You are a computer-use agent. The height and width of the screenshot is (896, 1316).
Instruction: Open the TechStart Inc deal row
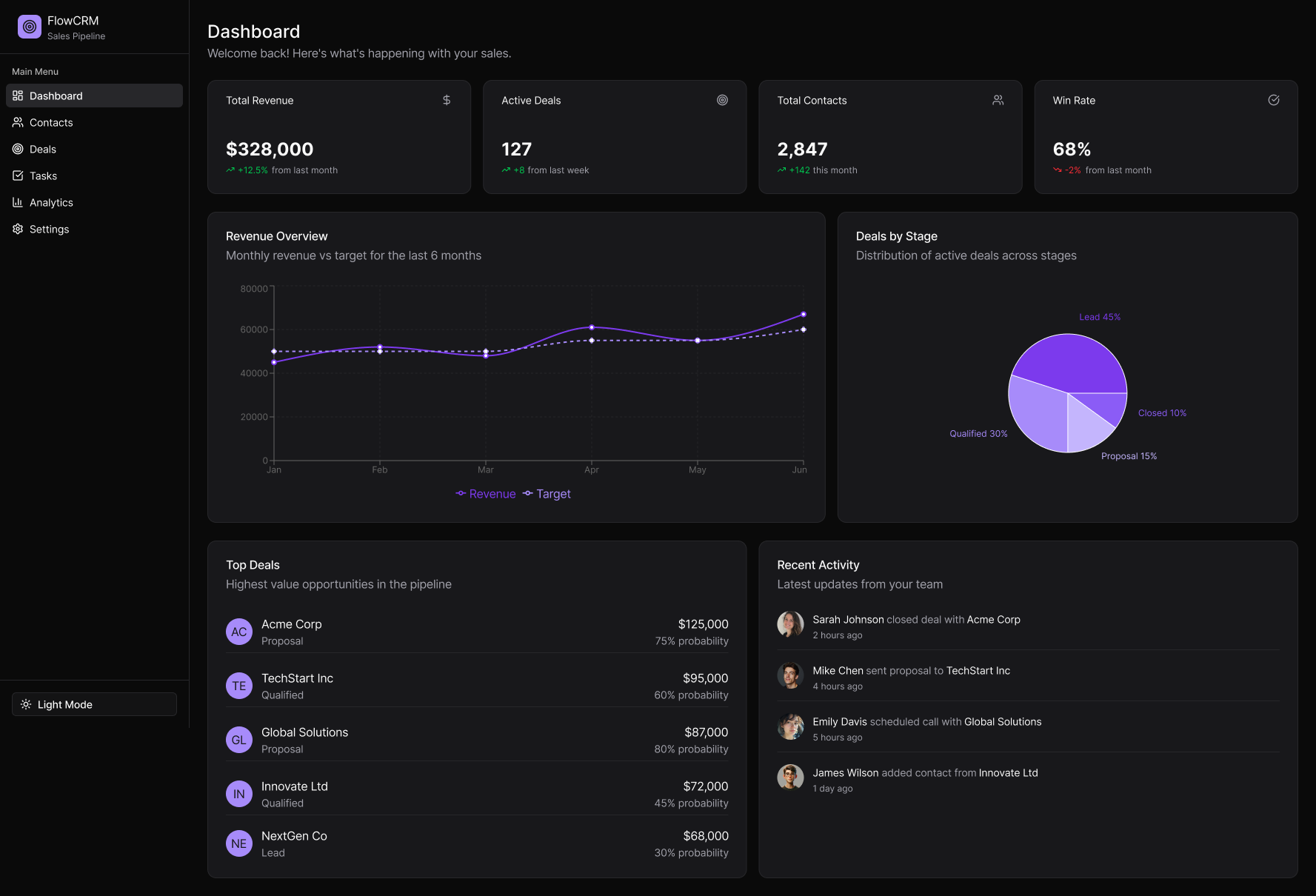point(477,686)
